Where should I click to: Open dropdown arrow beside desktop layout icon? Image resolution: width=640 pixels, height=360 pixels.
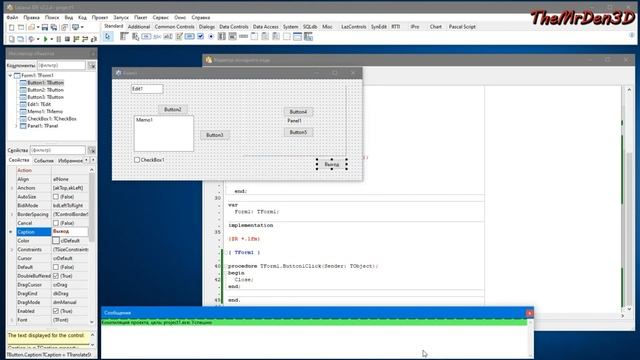(x=82, y=27)
